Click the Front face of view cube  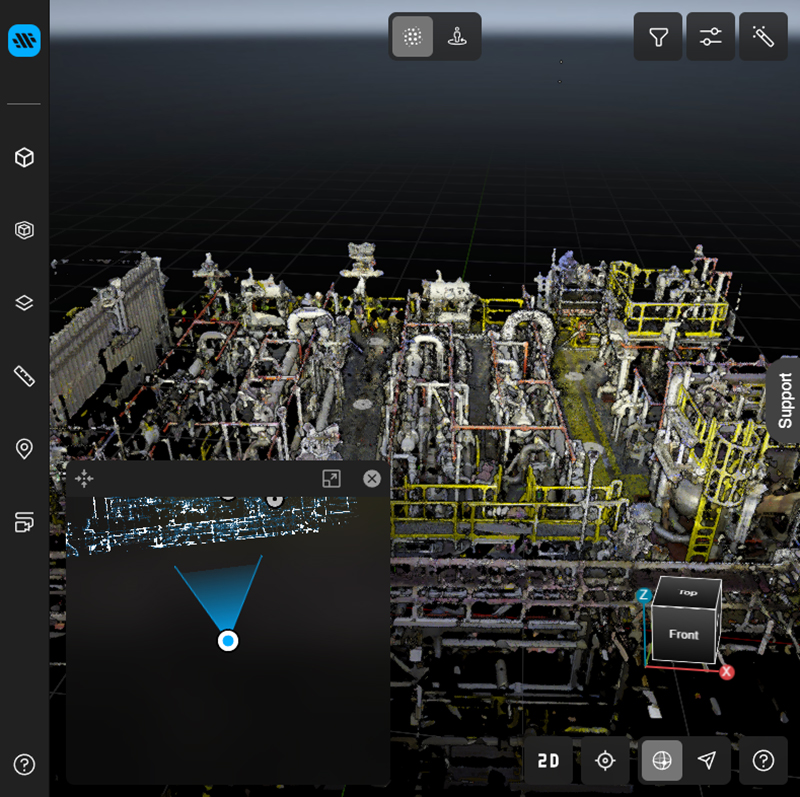684,634
